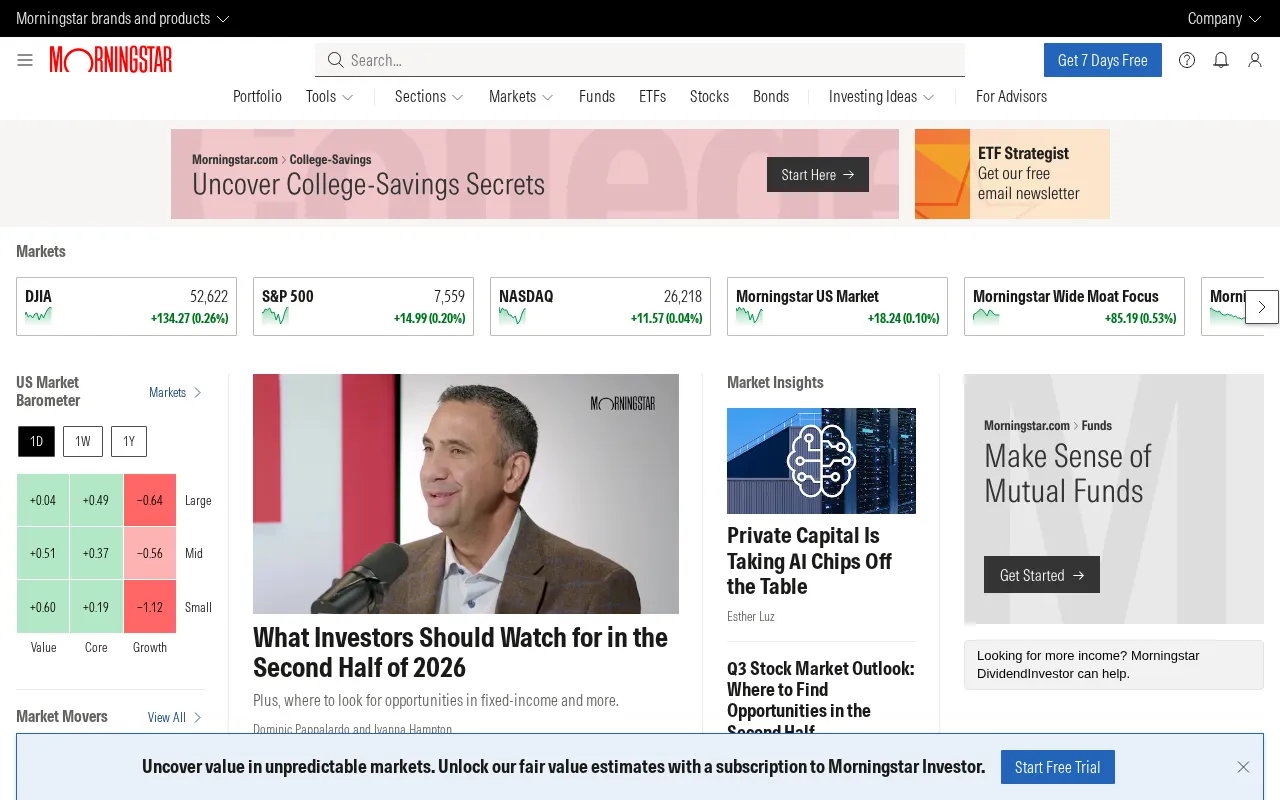
Task: Open the DJIA market card
Action: [x=127, y=306]
